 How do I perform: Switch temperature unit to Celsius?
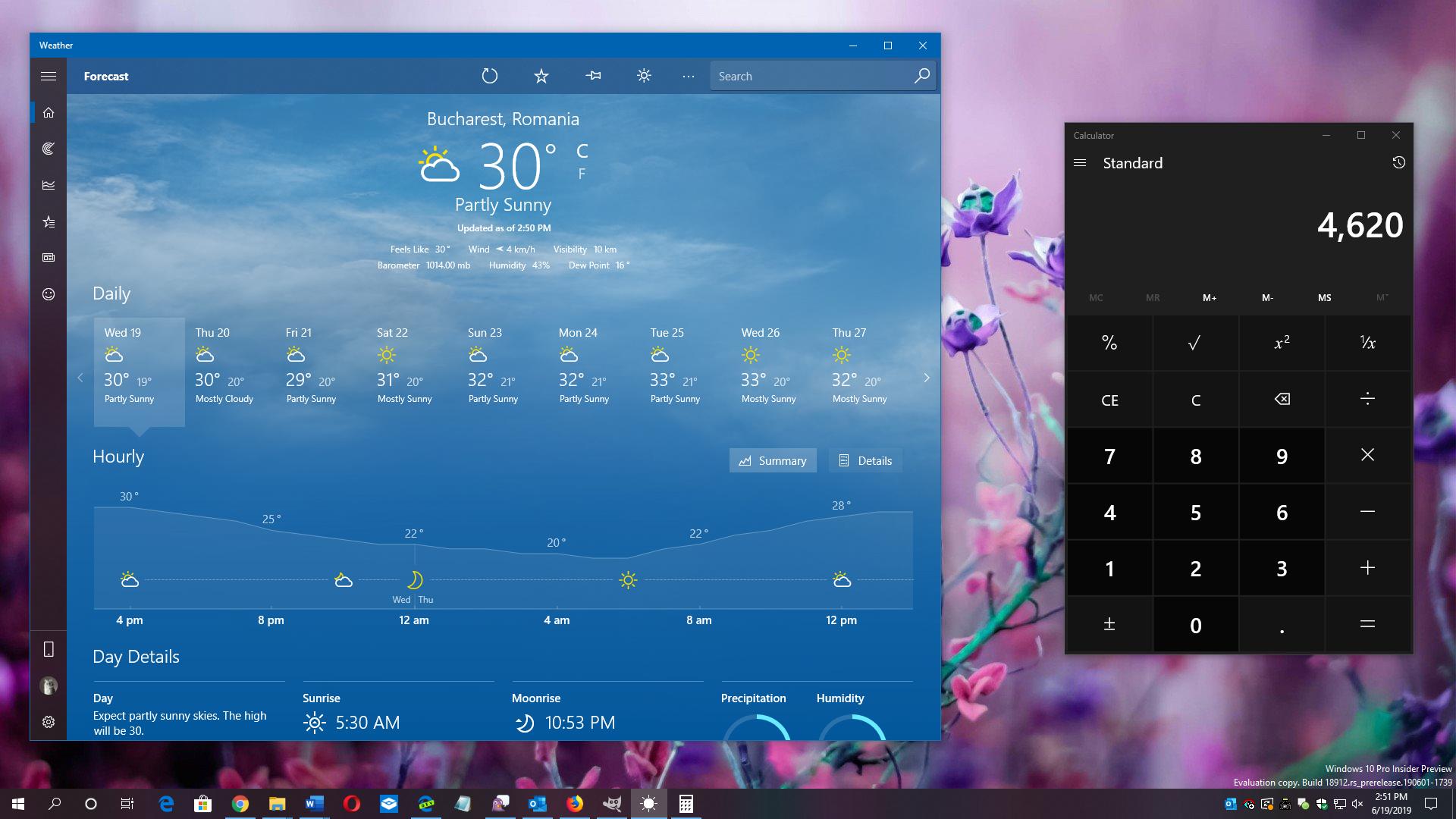pos(582,151)
